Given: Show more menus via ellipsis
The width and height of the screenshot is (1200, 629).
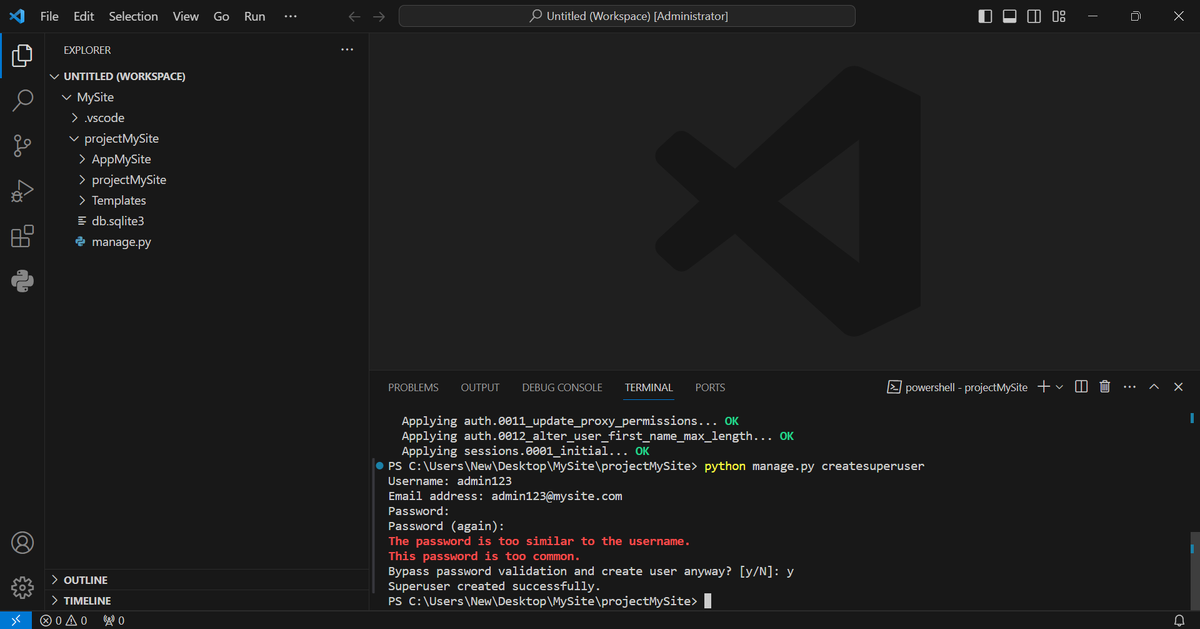Looking at the screenshot, I should tap(290, 16).
